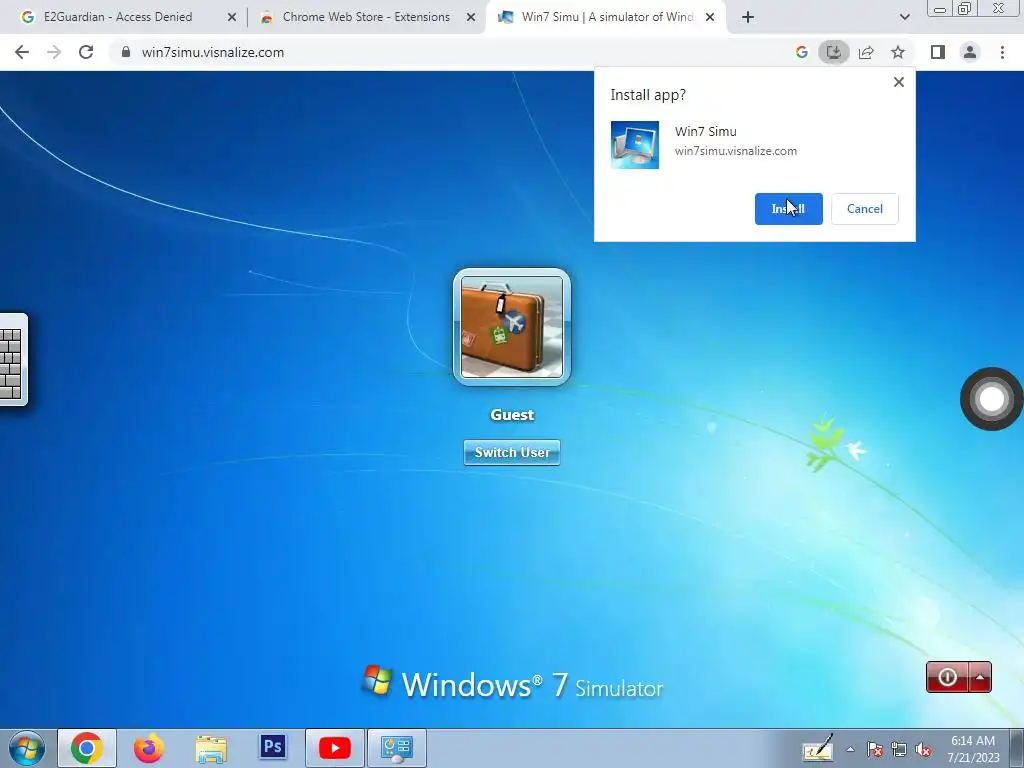Show hidden system tray icons
The image size is (1024, 768).
coord(850,750)
